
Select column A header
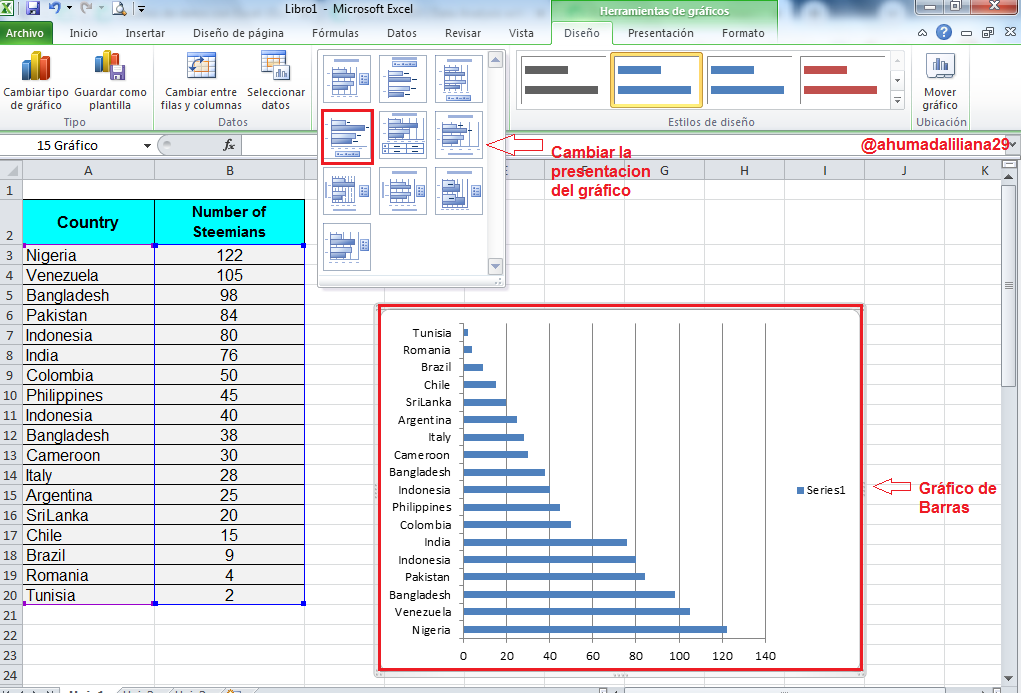point(88,171)
